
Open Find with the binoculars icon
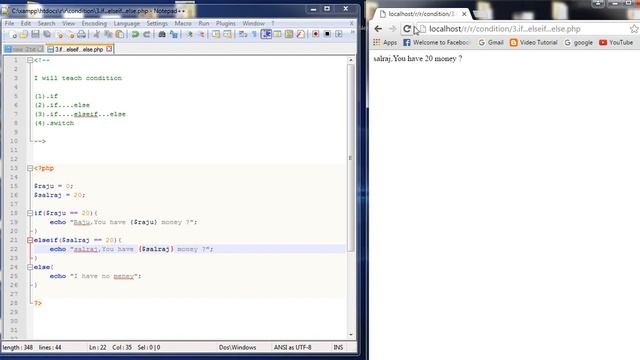[x=162, y=35]
